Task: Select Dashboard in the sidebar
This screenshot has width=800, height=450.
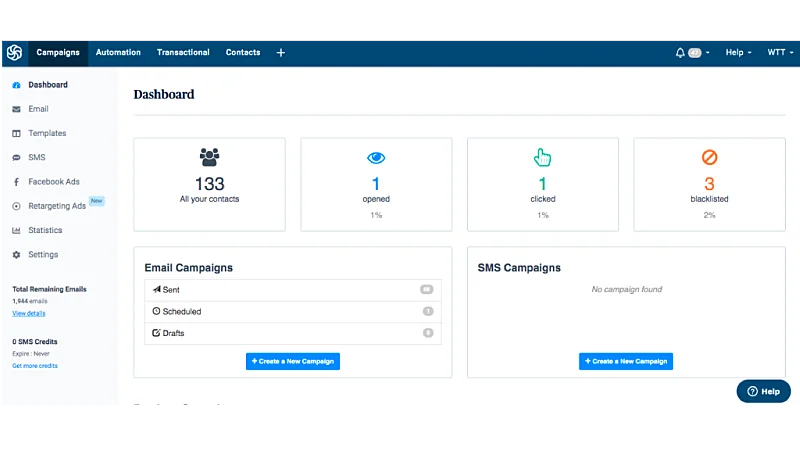Action: 48,85
